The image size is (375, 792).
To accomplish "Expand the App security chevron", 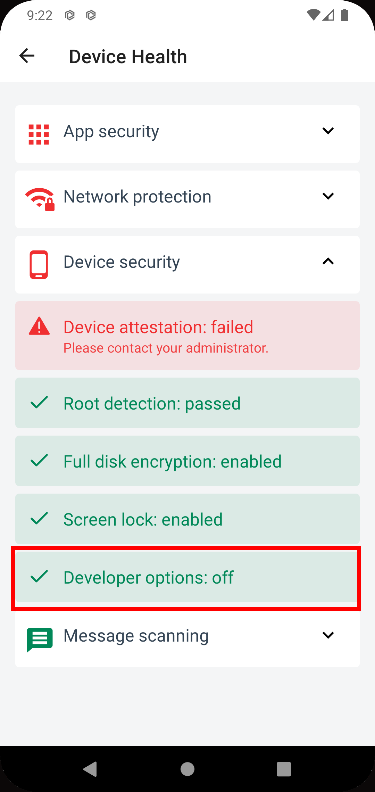I will [x=329, y=131].
